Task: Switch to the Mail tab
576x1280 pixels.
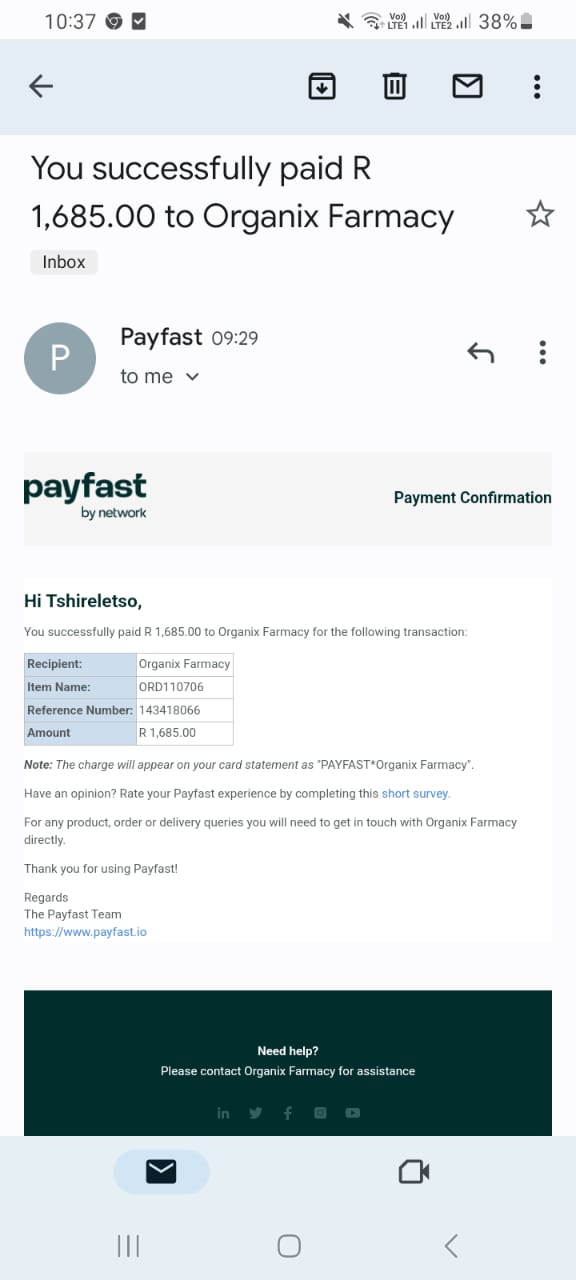Action: [x=161, y=1171]
